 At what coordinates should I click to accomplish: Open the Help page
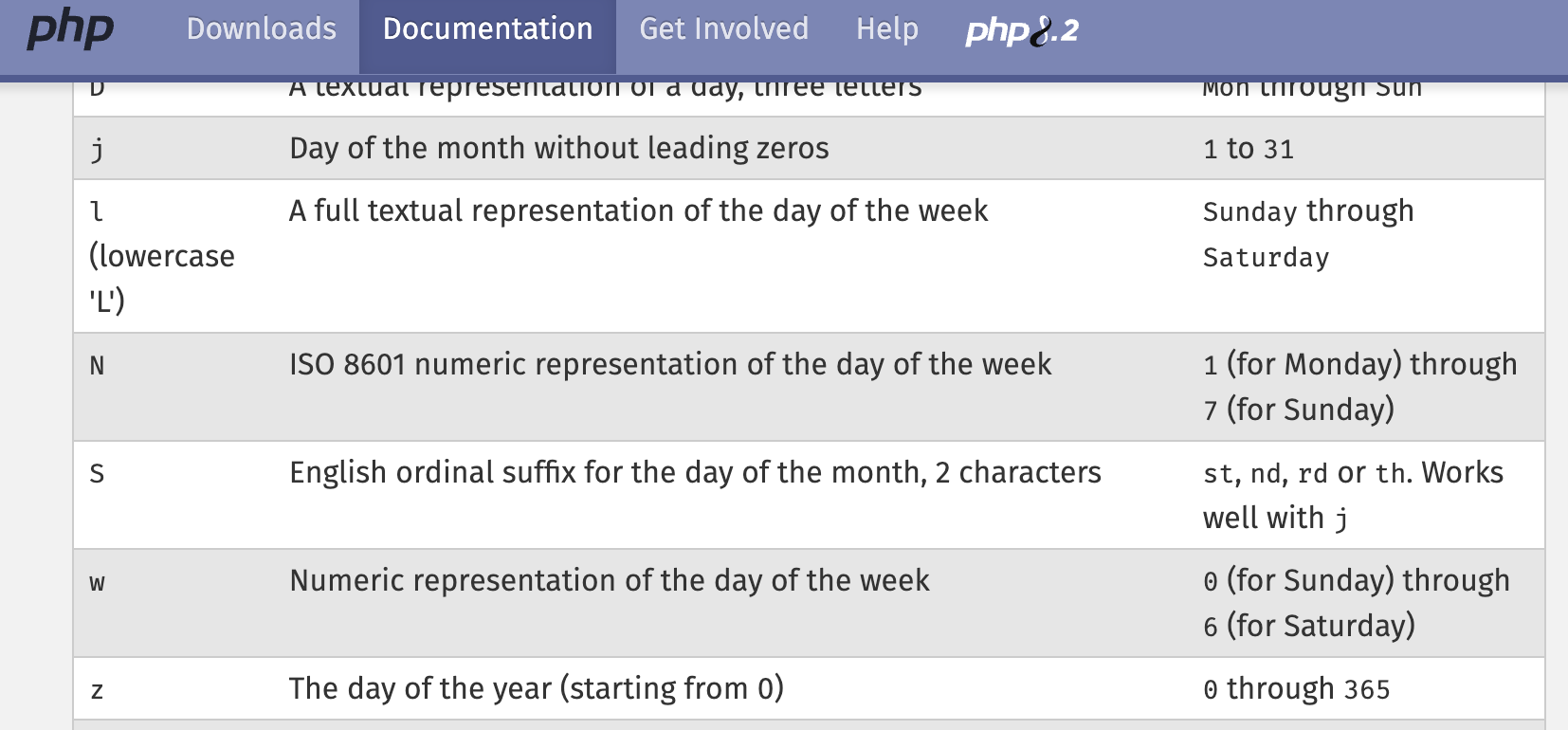click(x=887, y=28)
